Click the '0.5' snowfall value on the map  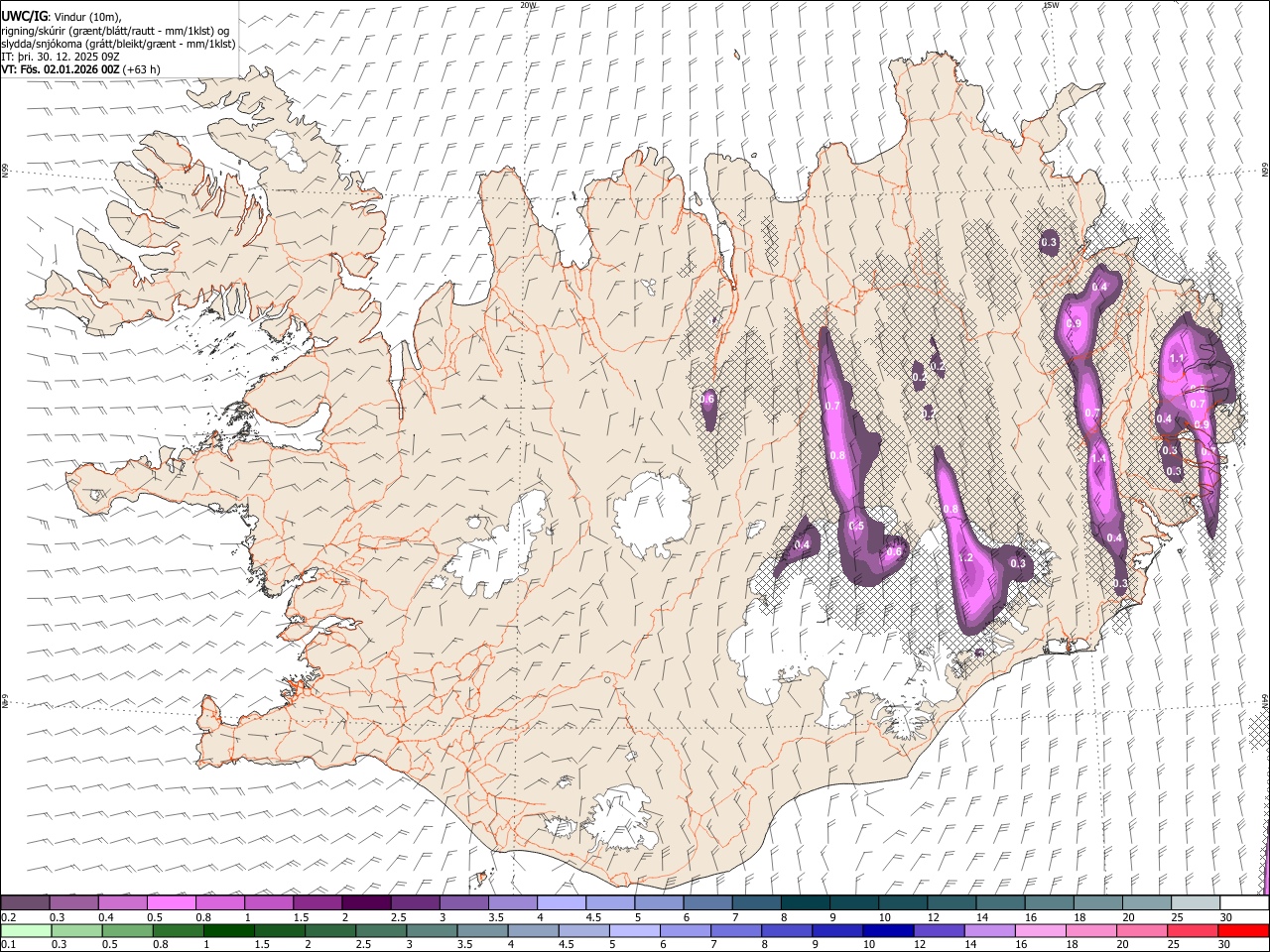[857, 526]
